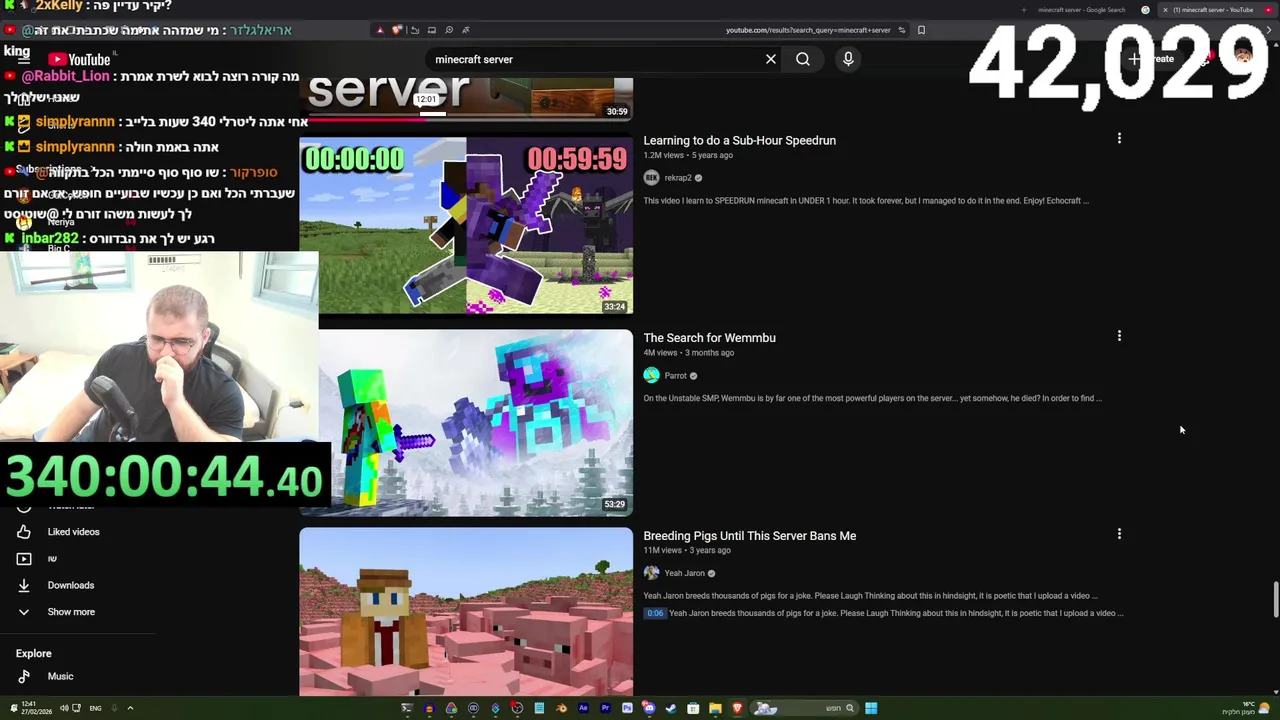Clear the search box with the X
This screenshot has width=1280, height=720.
(x=771, y=59)
